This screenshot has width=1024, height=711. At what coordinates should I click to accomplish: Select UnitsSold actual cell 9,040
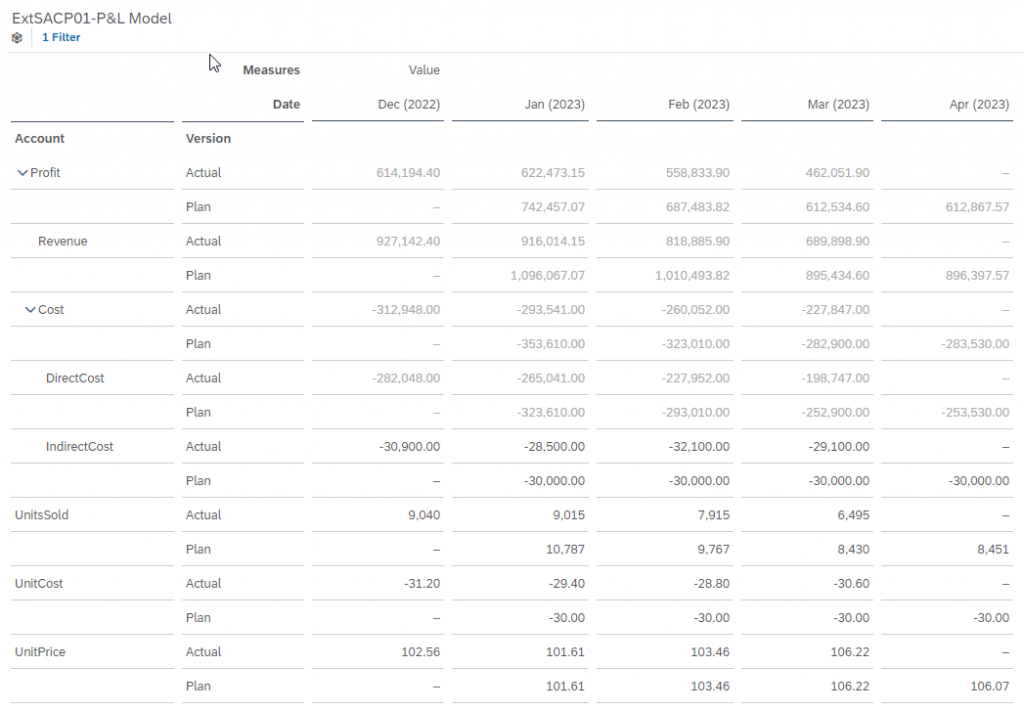pos(424,515)
